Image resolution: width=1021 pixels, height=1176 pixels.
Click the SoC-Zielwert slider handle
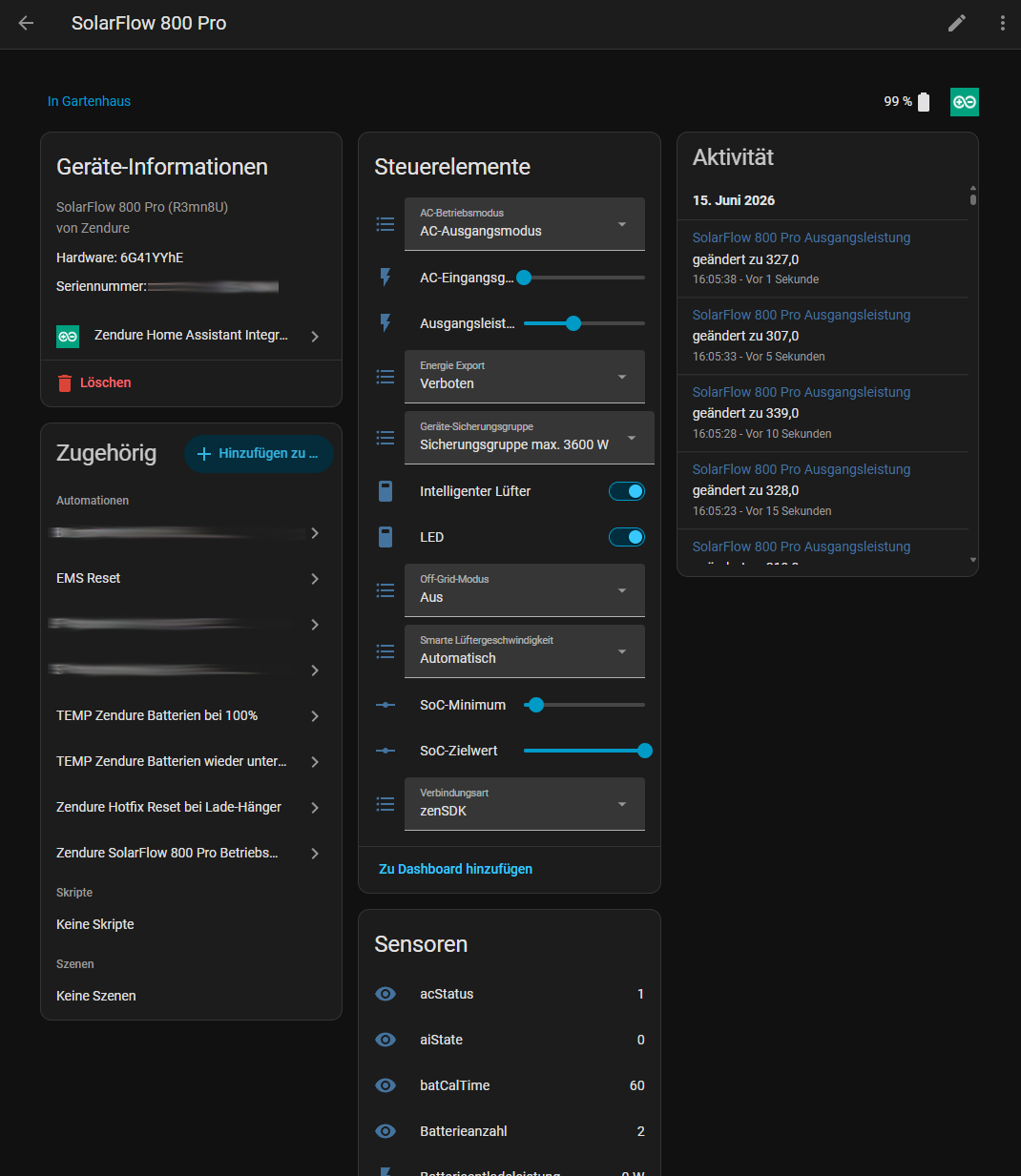(x=645, y=751)
